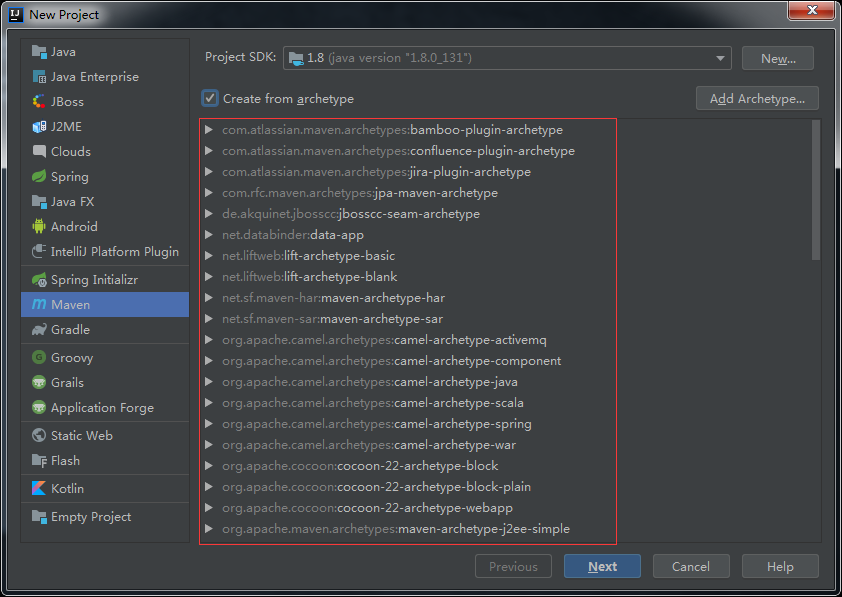Uncheck Create from archetype checkbox

click(x=210, y=99)
